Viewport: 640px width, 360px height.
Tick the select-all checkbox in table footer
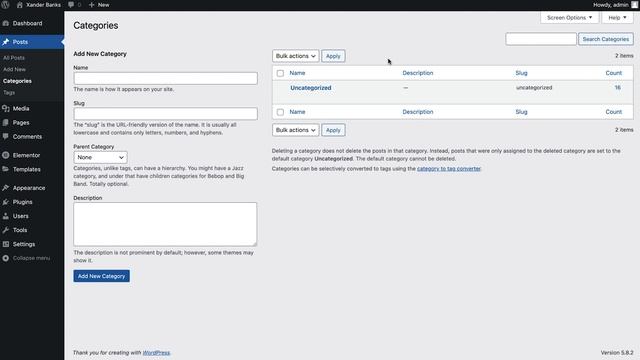[x=280, y=112]
